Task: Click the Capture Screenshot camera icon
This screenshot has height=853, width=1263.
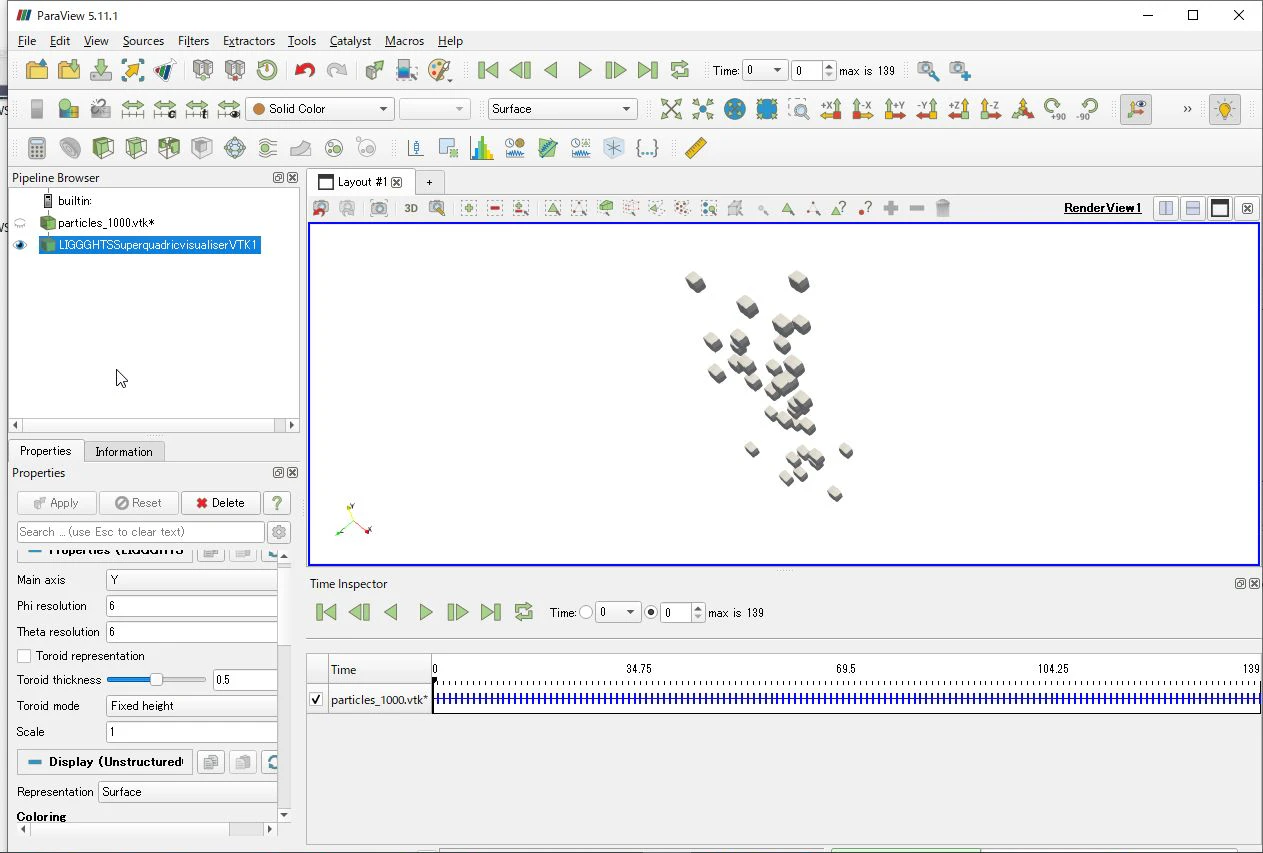Action: point(378,208)
